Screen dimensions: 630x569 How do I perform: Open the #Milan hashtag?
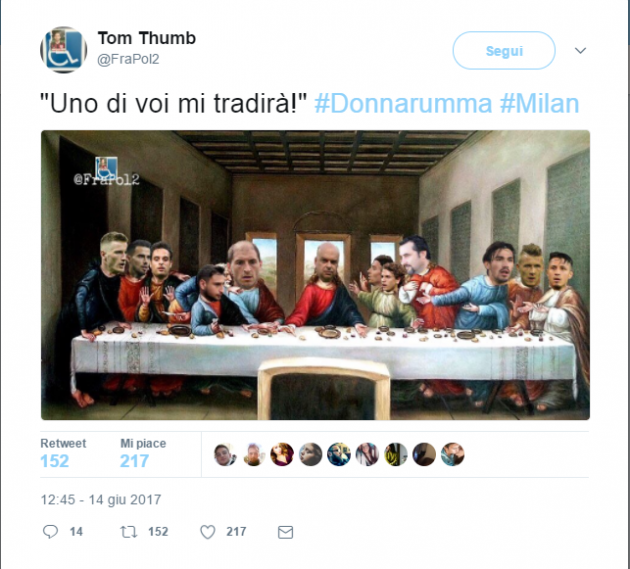539,104
